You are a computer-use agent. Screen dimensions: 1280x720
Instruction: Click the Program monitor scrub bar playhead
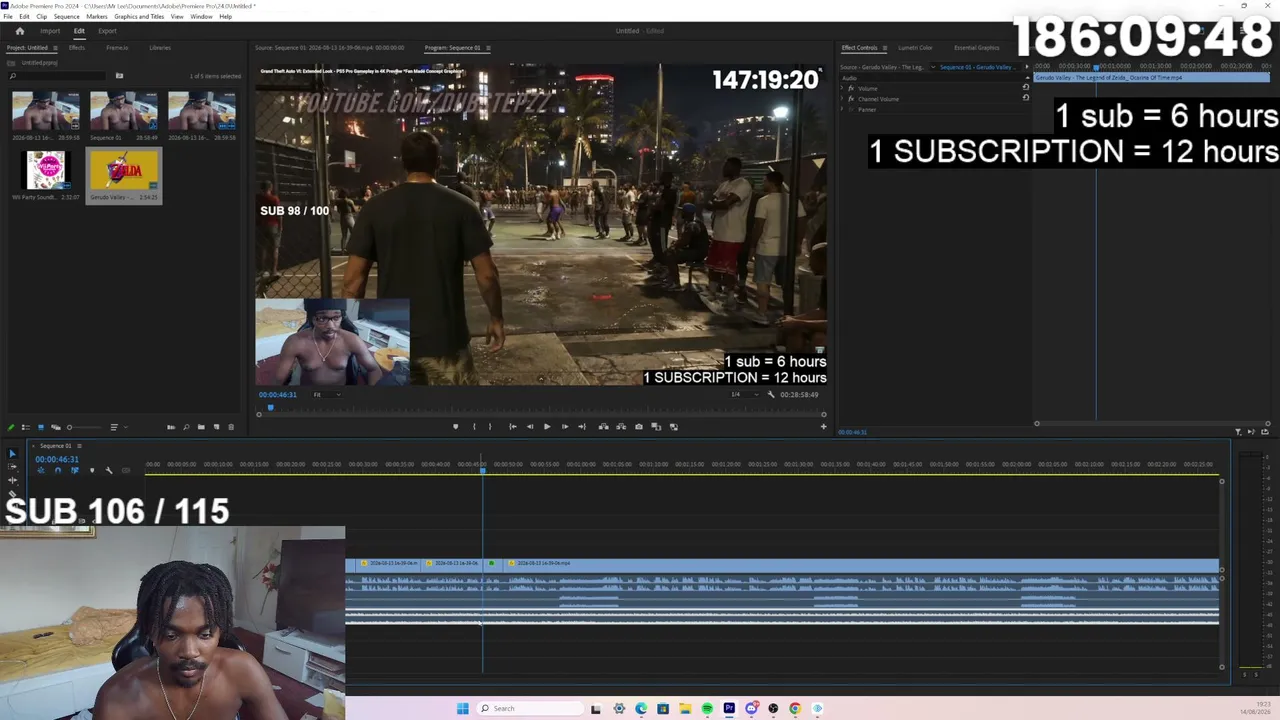point(270,408)
